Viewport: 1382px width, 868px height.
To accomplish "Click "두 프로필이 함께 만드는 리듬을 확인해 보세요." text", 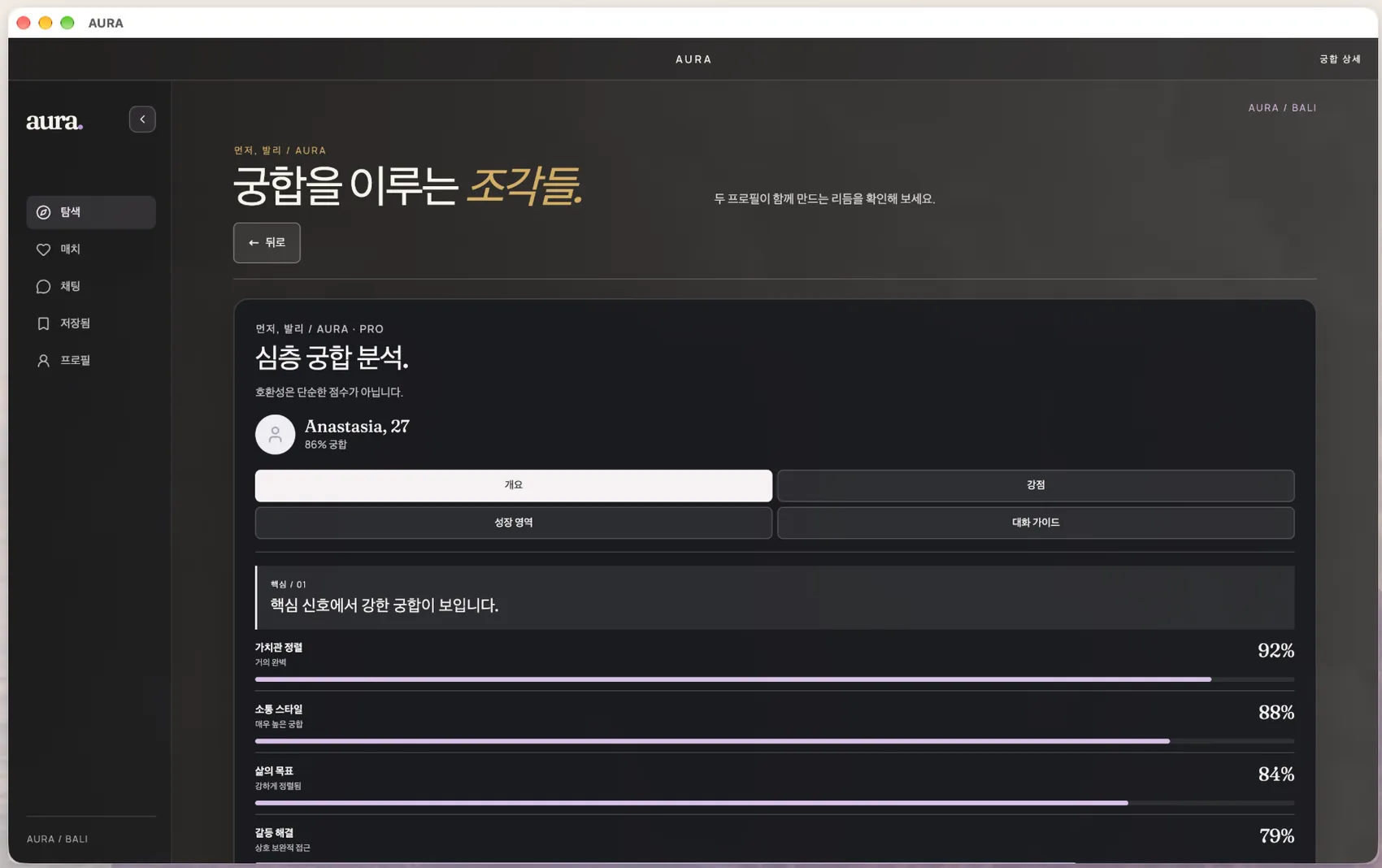I will click(824, 199).
